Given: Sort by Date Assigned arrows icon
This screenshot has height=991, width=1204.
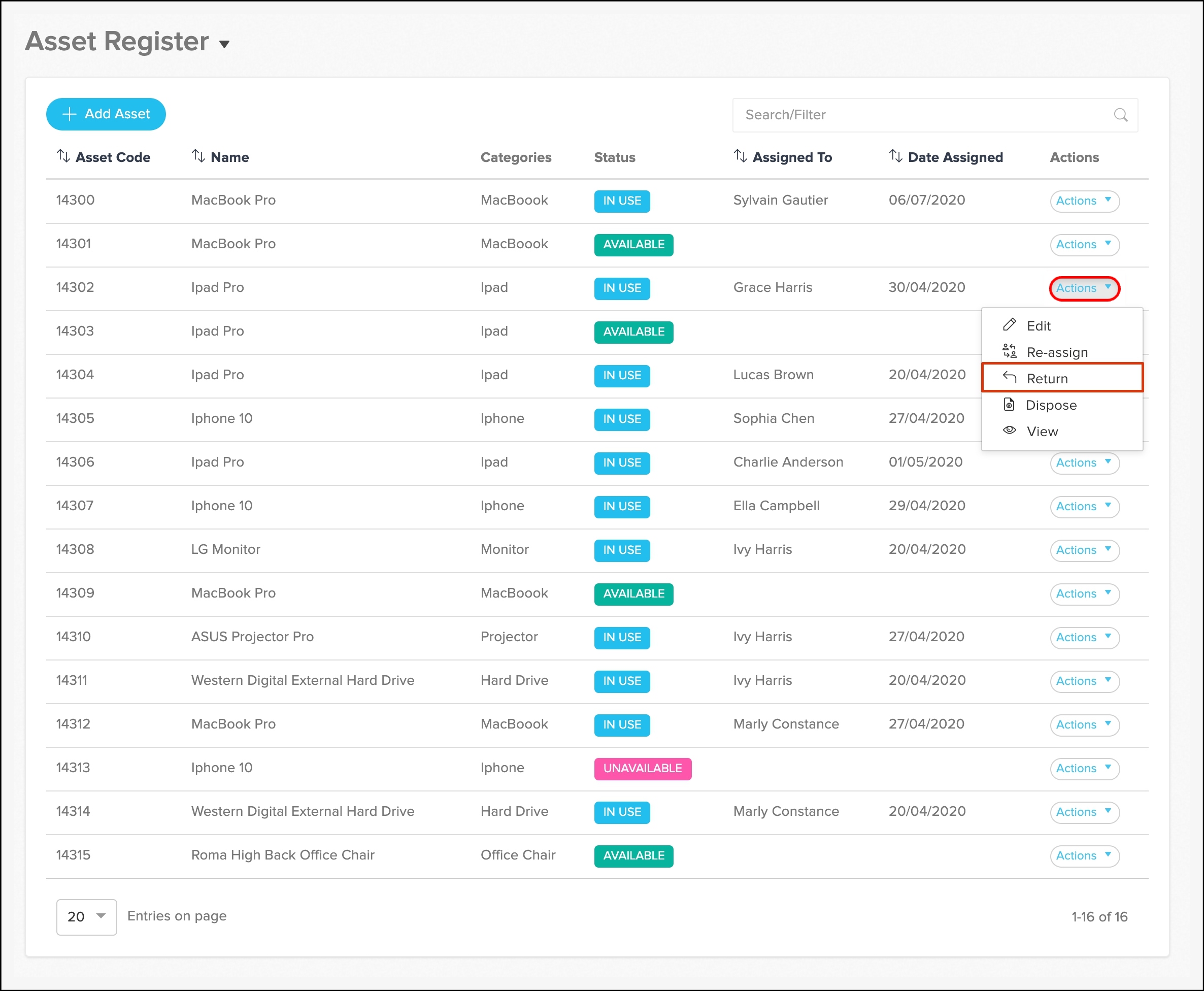Looking at the screenshot, I should [x=895, y=156].
